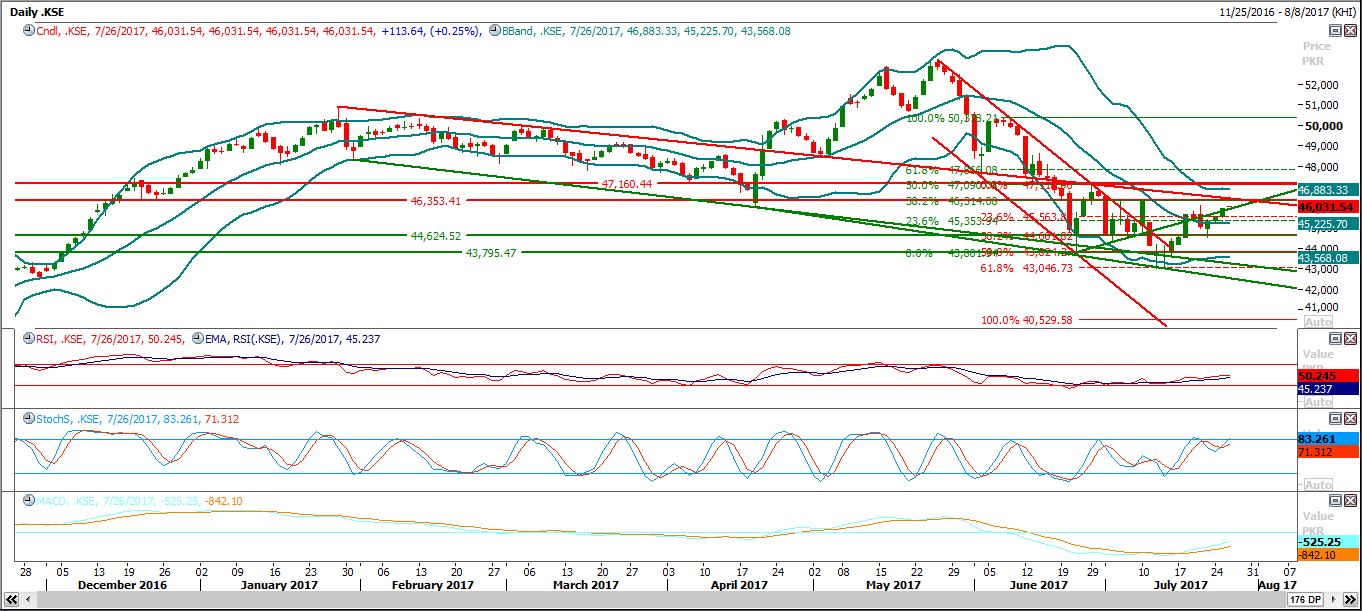Click the 43,795.47 support line label
Screen dimensions: 1362x611
tap(491, 253)
